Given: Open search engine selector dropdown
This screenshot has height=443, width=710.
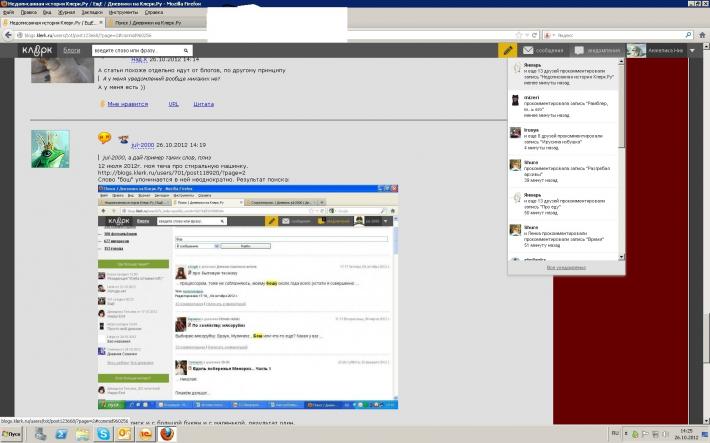Looking at the screenshot, I should tap(549, 35).
